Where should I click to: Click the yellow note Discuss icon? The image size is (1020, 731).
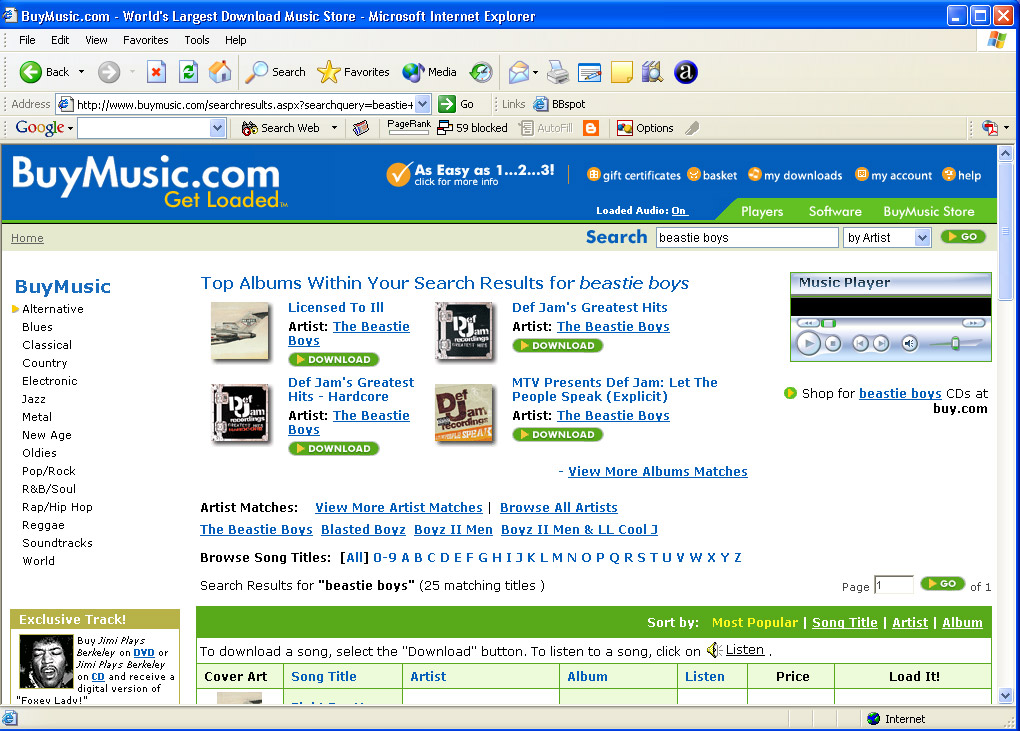(x=621, y=72)
